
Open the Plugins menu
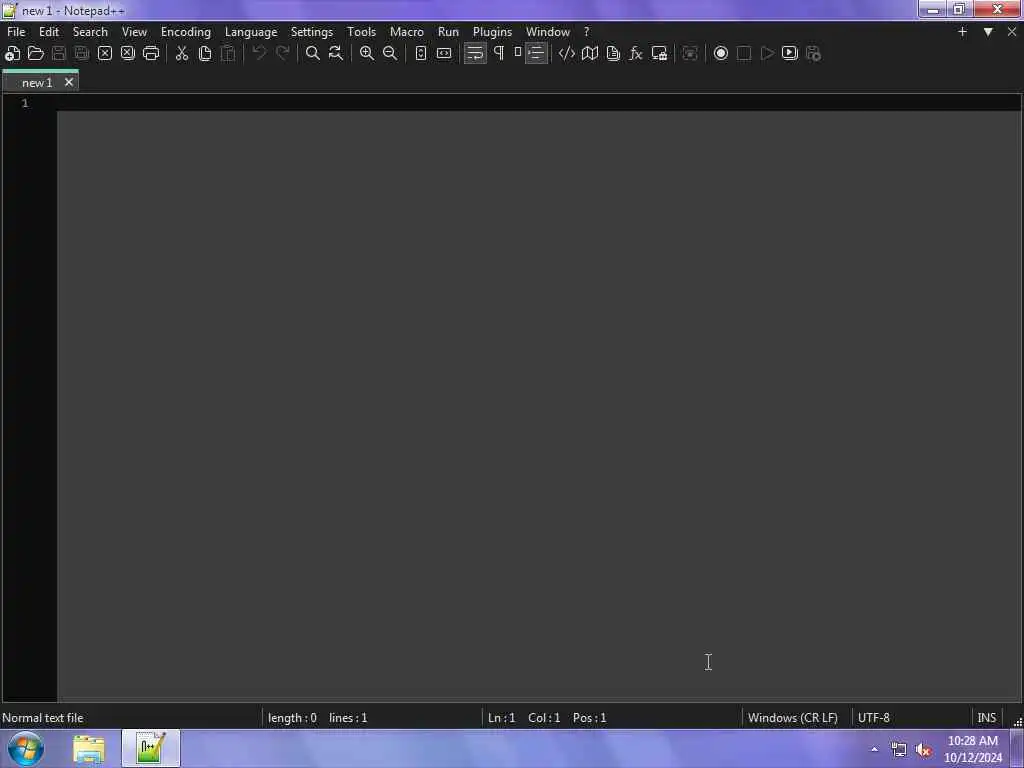[x=492, y=31]
